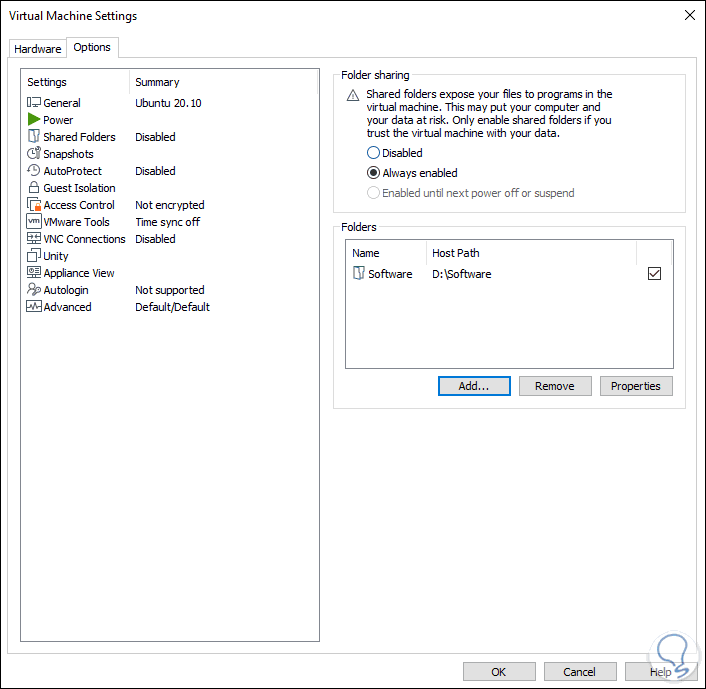706x689 pixels.
Task: Open Help for the settings dialog
Action: coord(661,671)
